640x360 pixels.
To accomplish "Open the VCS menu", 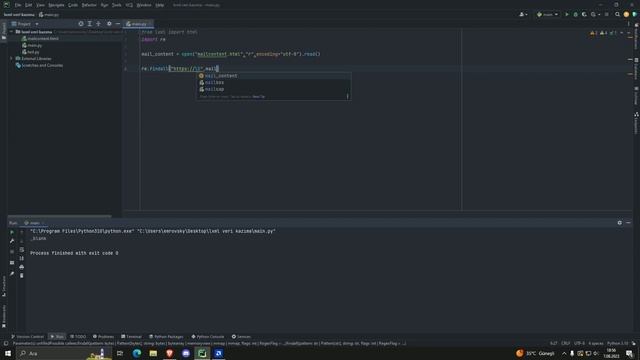I will (129, 5).
